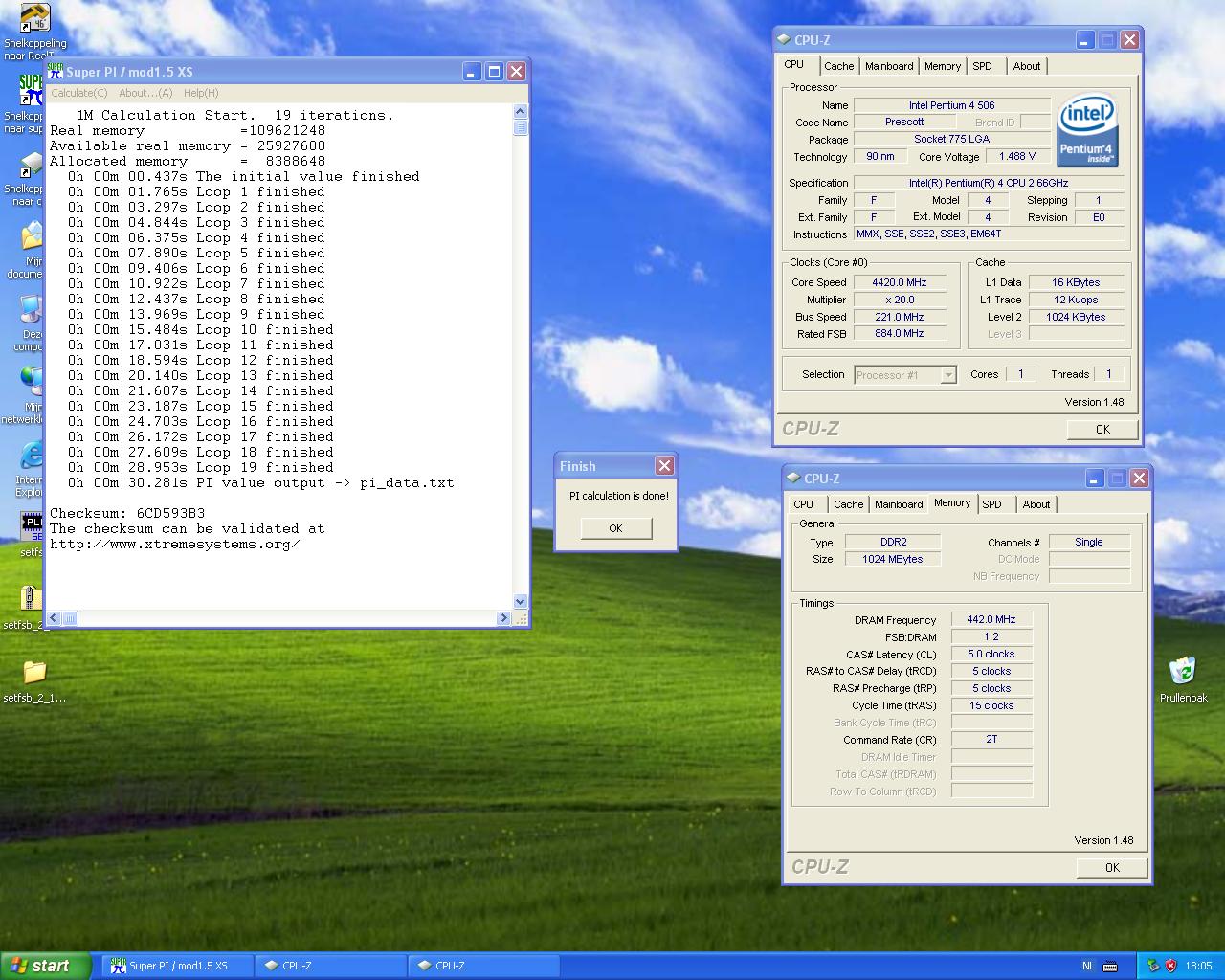Select About tab in lower CPU-Z window
Image resolution: width=1225 pixels, height=980 pixels.
[x=1036, y=504]
